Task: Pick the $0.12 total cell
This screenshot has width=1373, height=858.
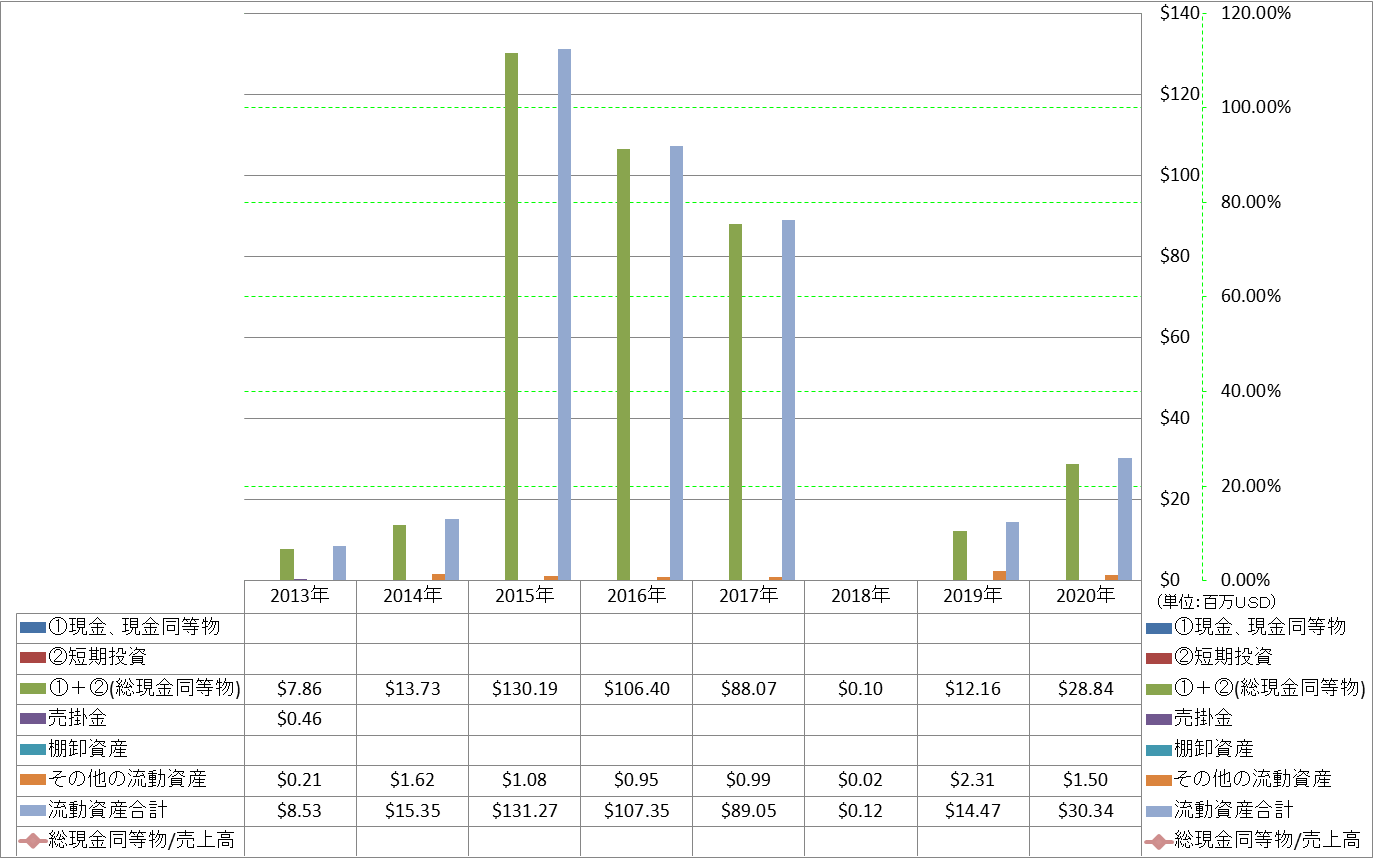Action: [861, 810]
